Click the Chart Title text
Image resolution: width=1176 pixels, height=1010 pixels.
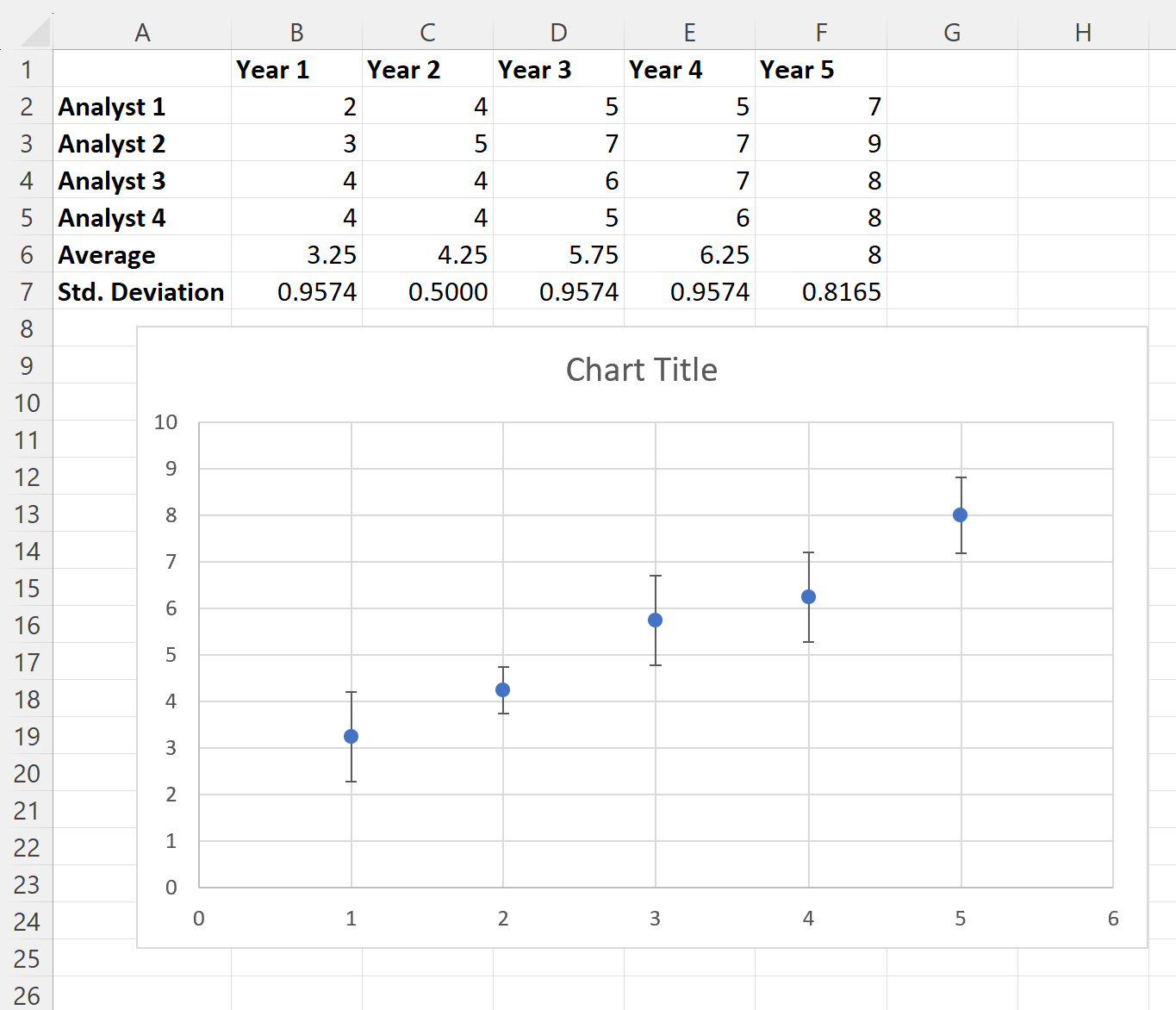point(642,370)
